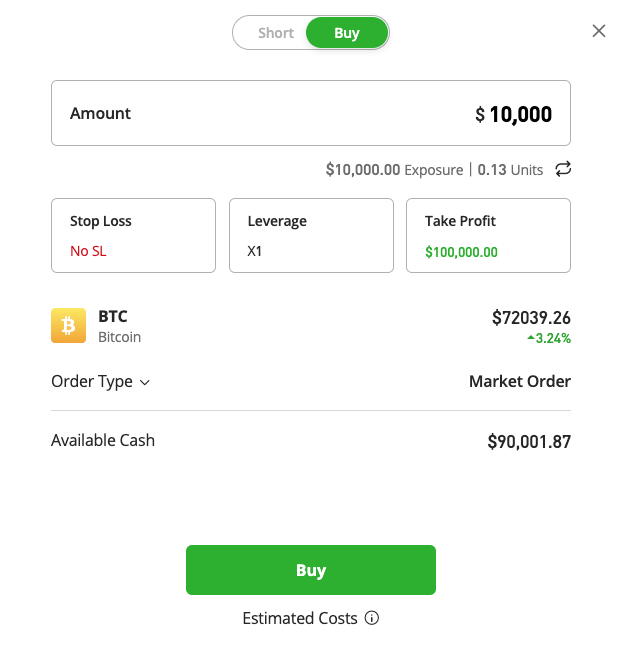Screen dimensions: 622x651
Task: Open the Leverage X1 selector
Action: pyautogui.click(x=310, y=235)
